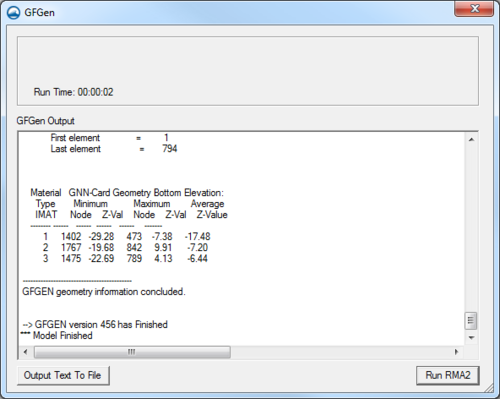Click Z-Val -19.68

click(x=101, y=247)
